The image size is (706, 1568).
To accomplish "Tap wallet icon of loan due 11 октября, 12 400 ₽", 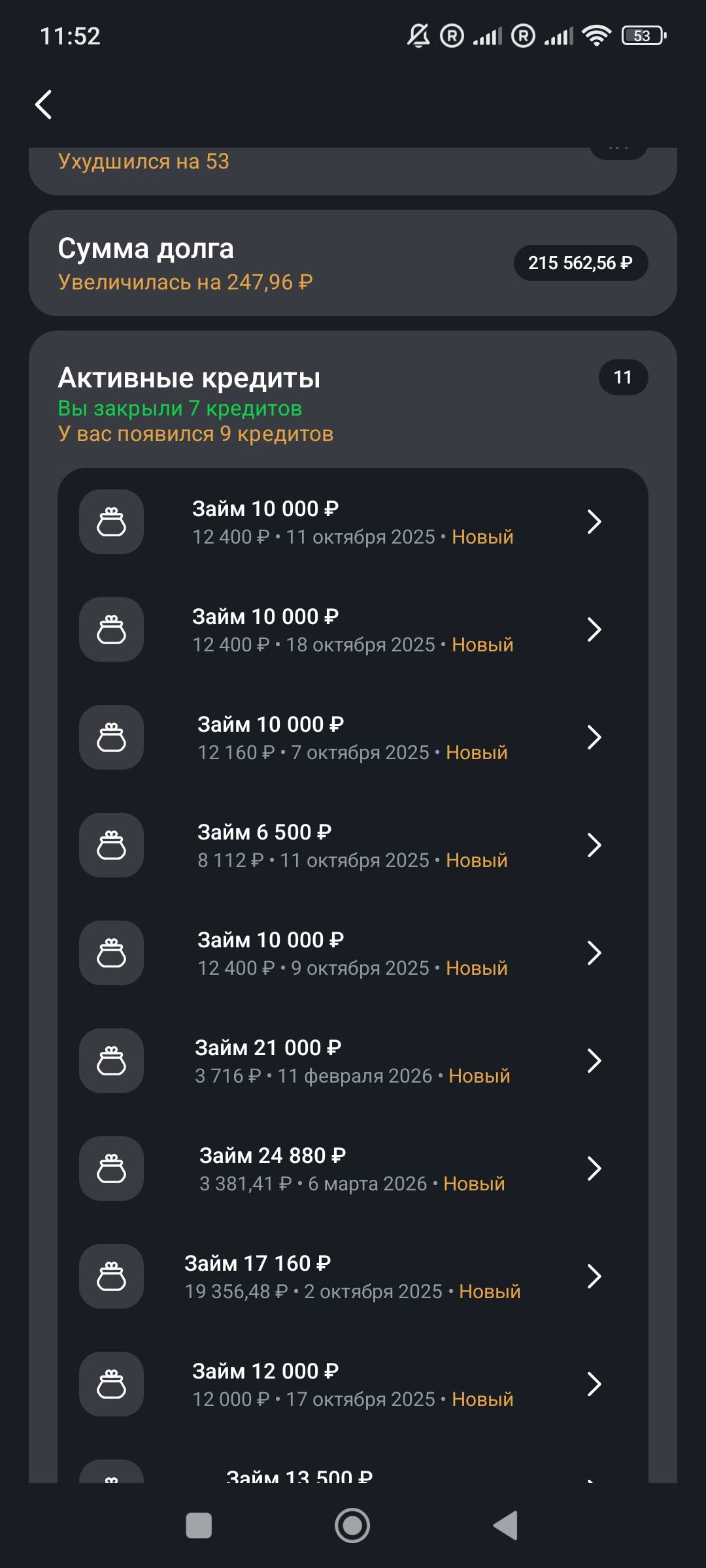I will [111, 522].
